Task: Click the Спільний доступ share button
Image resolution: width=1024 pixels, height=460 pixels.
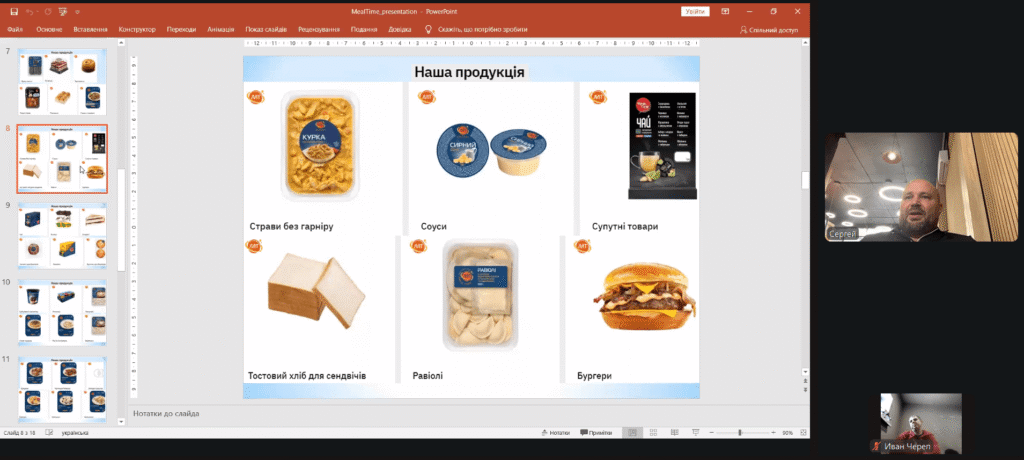Action: [x=773, y=30]
